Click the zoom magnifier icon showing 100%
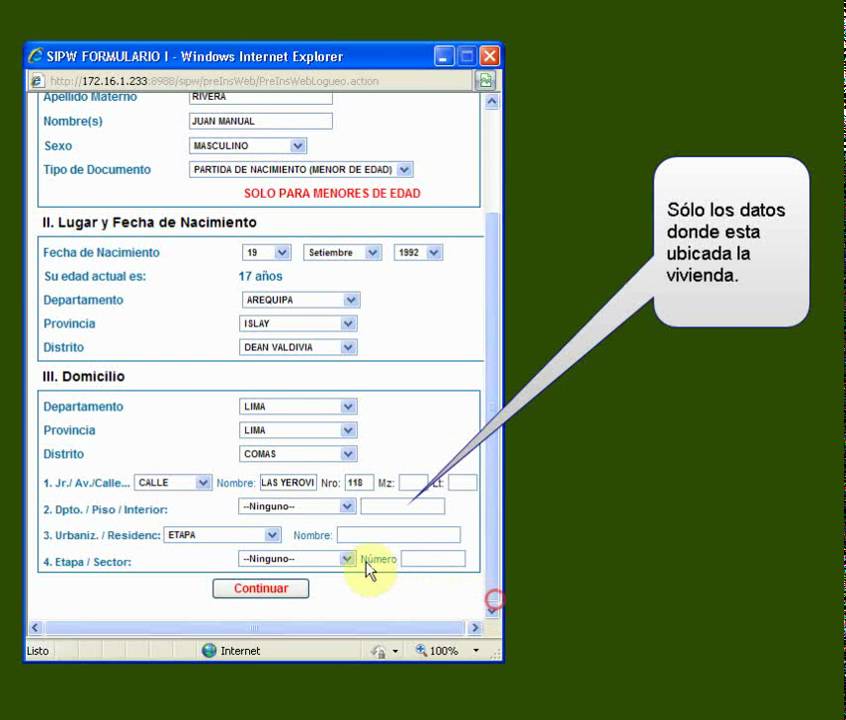846x720 pixels. (421, 650)
